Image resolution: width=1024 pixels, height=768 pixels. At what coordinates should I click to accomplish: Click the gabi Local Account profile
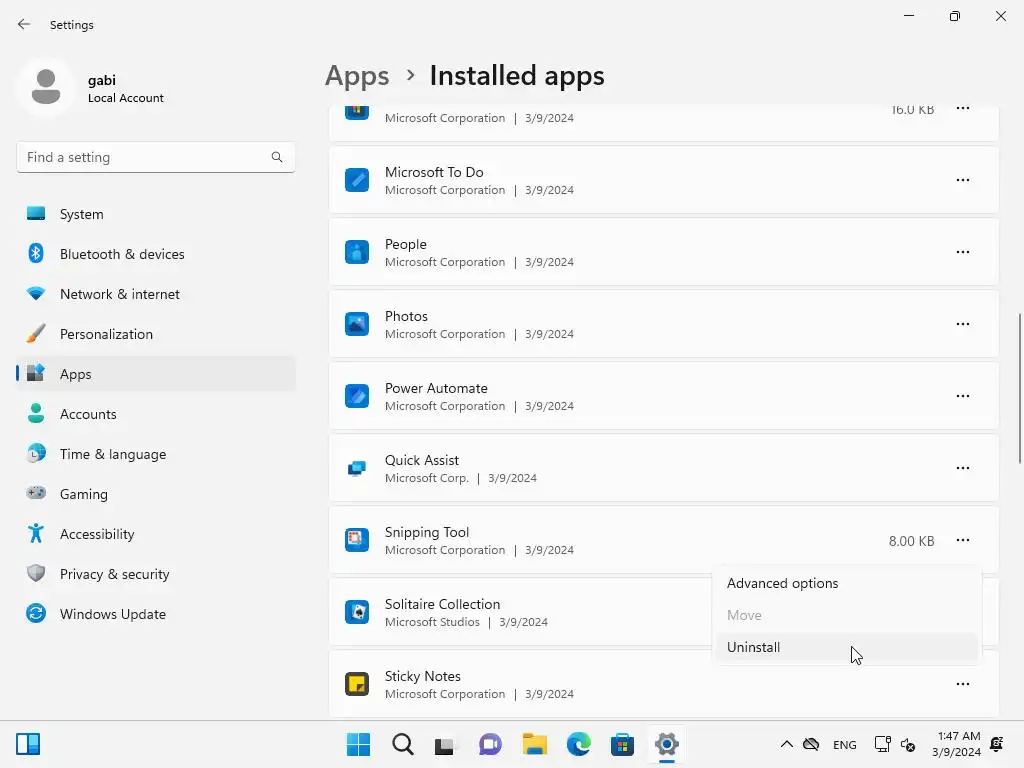pyautogui.click(x=91, y=88)
